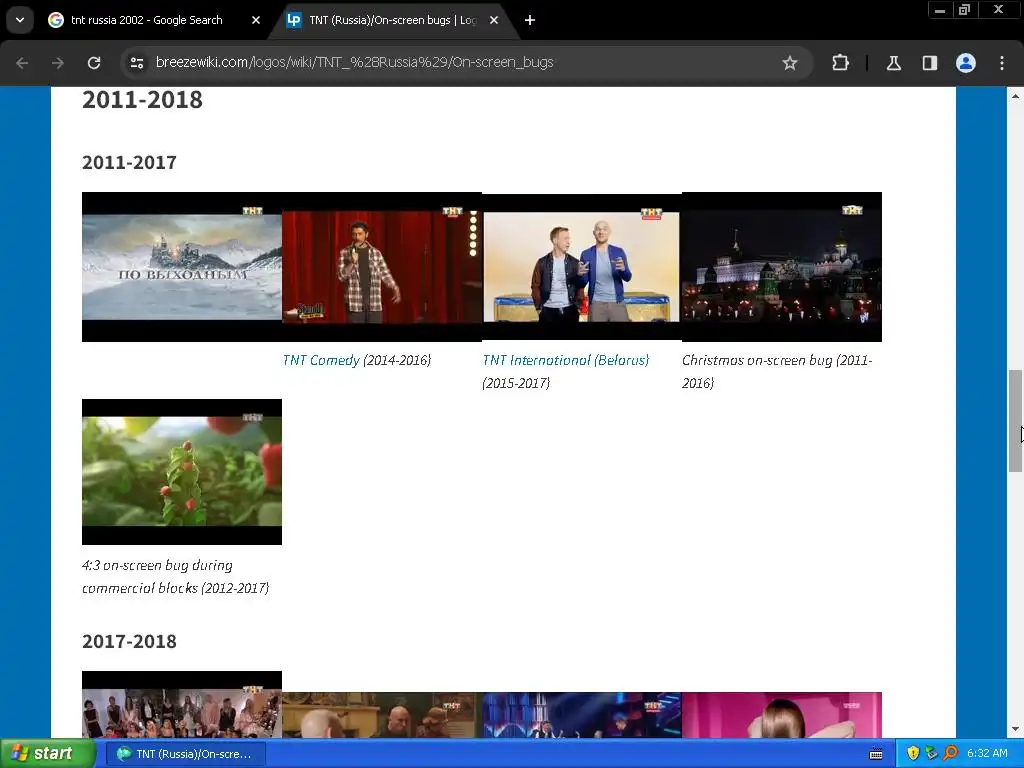Open the snowy castle 2011-2017 thumbnail

click(x=182, y=266)
